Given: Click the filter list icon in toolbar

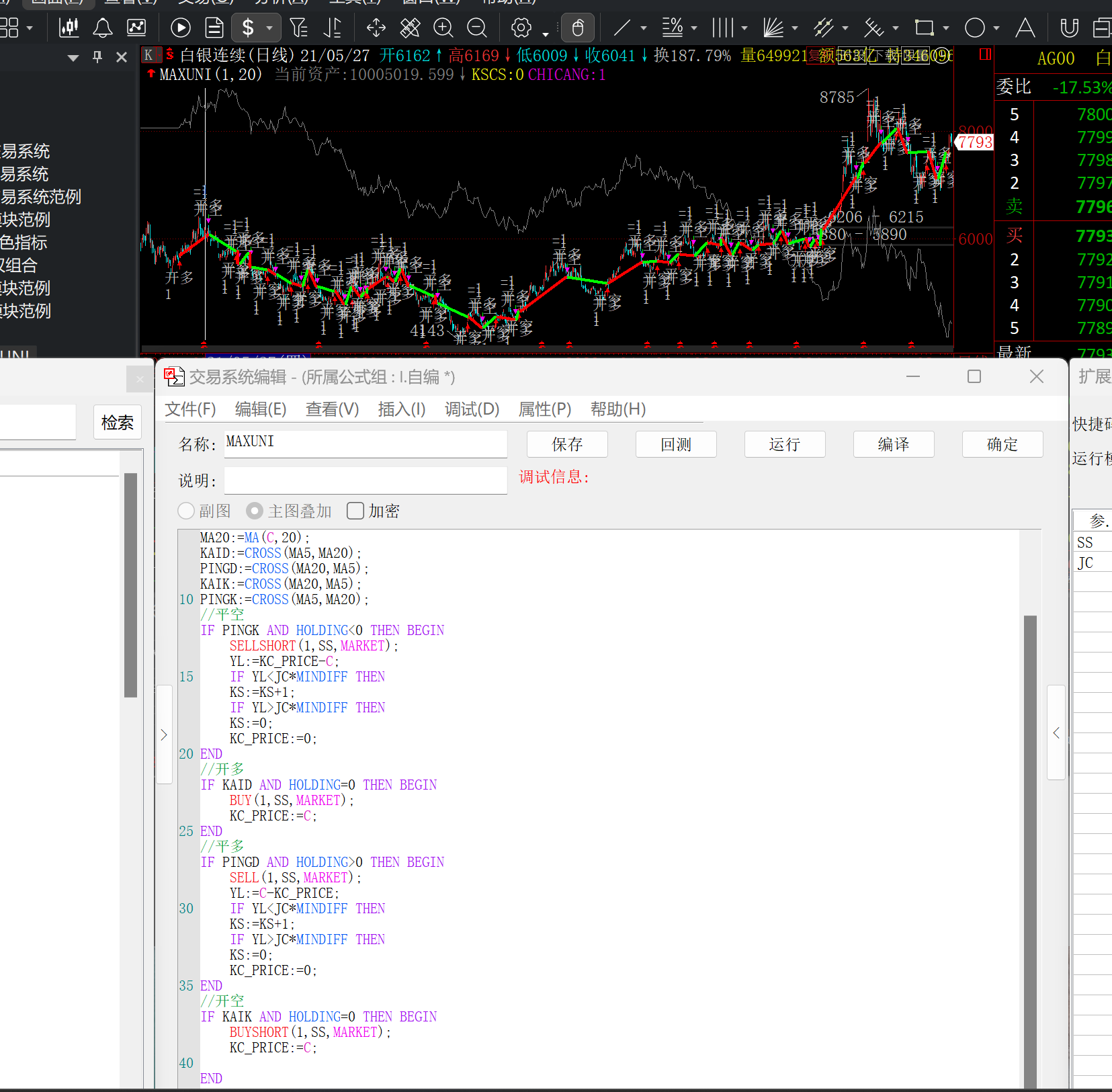Looking at the screenshot, I should [x=298, y=28].
